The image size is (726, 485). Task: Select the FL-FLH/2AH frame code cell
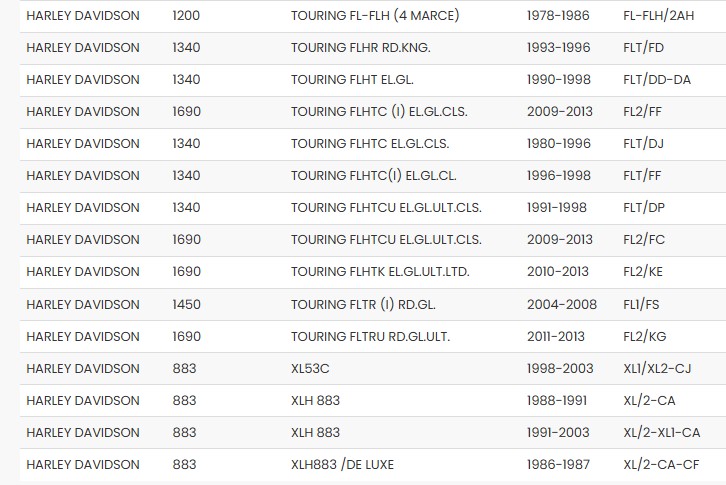tap(659, 16)
